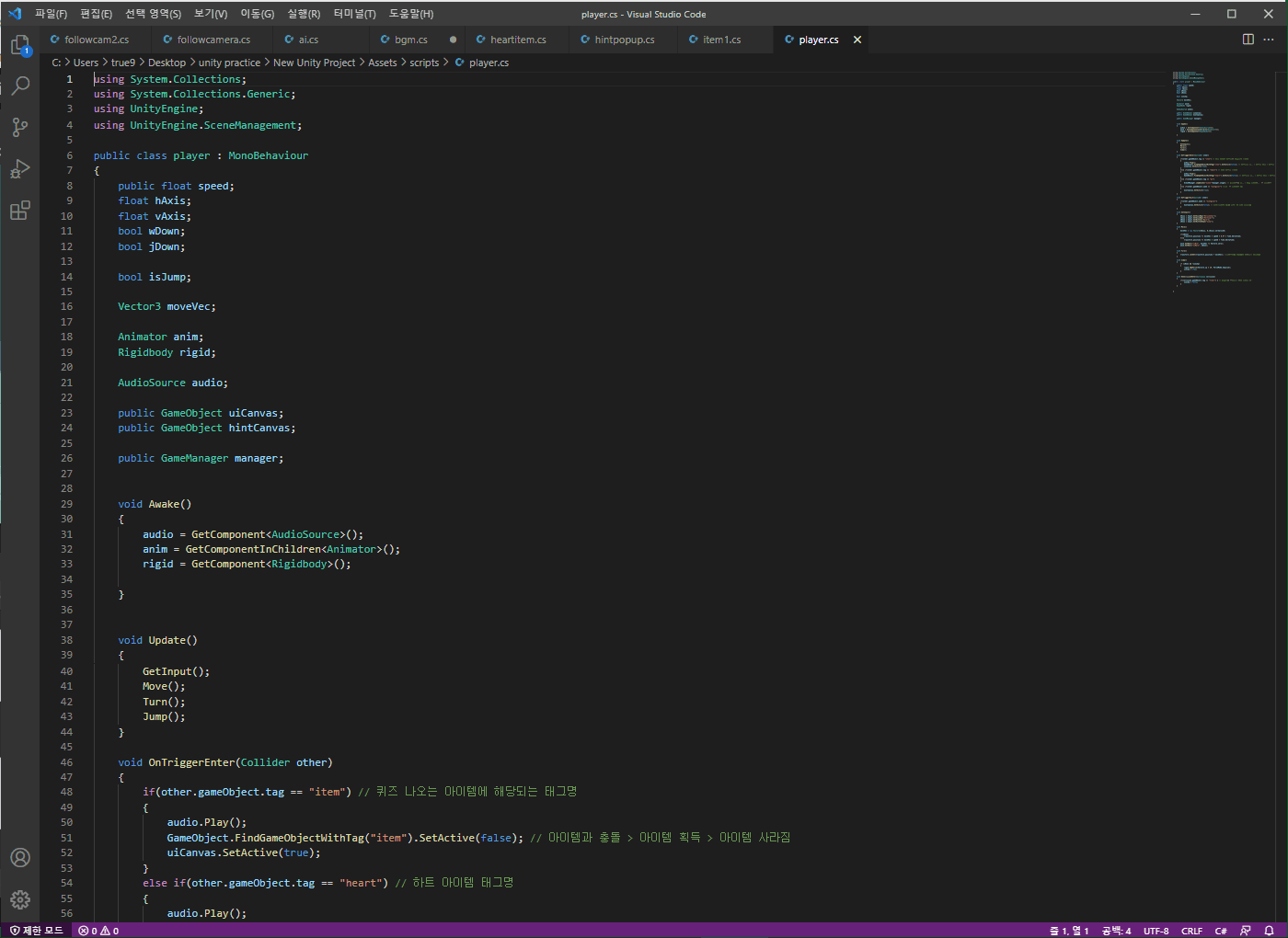Image resolution: width=1288 pixels, height=938 pixels.
Task: Close the player.cs tab
Action: pyautogui.click(x=857, y=40)
